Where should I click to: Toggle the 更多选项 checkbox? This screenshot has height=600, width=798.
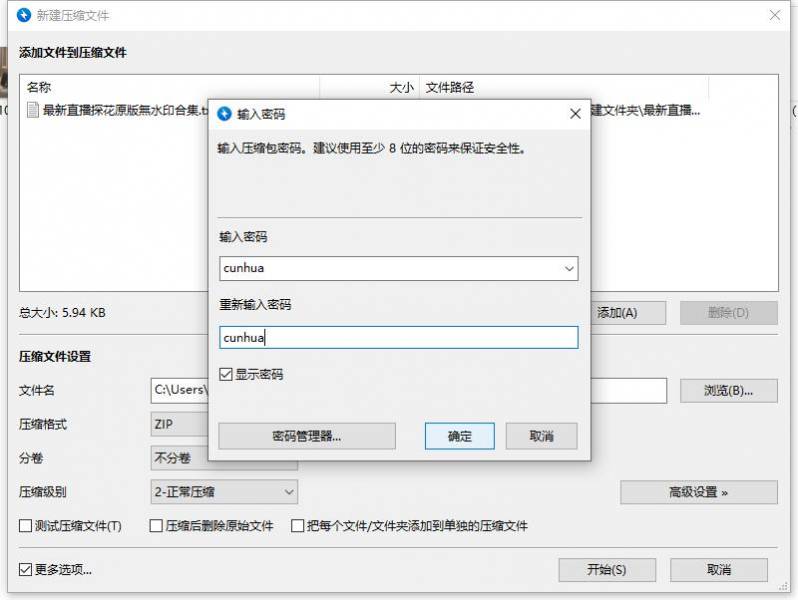(x=26, y=570)
